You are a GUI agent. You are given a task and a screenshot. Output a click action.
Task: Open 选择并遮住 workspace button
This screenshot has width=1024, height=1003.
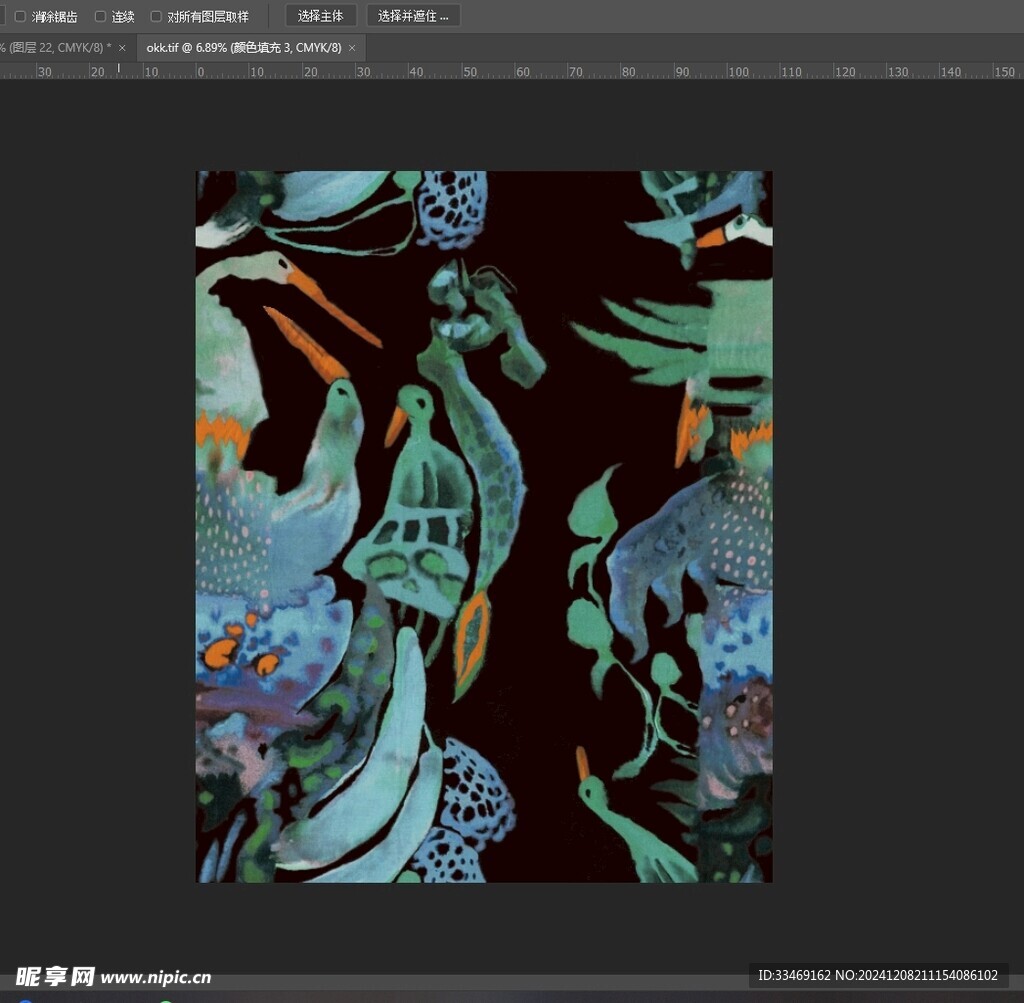[413, 16]
